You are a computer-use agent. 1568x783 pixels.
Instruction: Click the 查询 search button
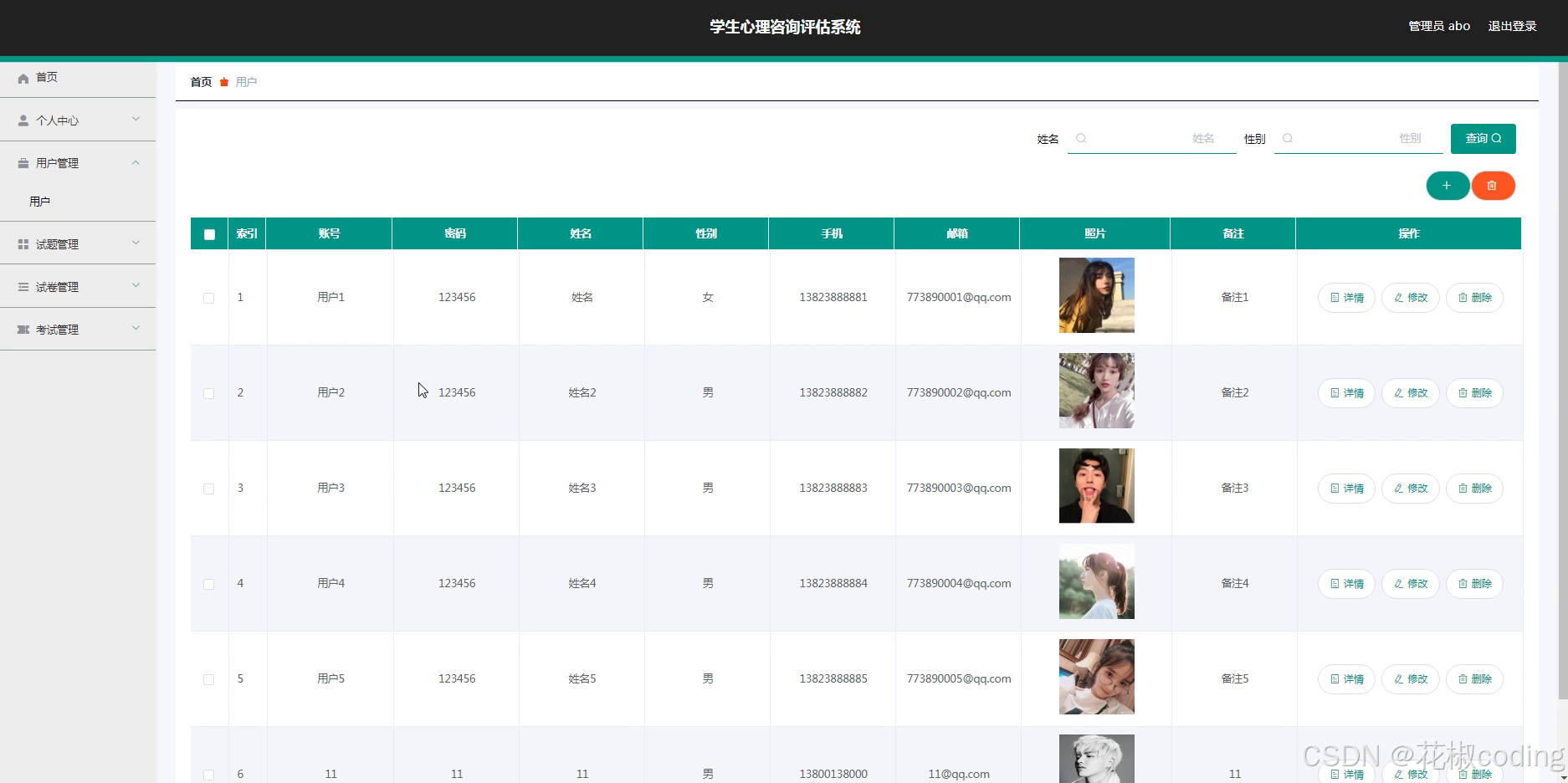click(x=1483, y=139)
